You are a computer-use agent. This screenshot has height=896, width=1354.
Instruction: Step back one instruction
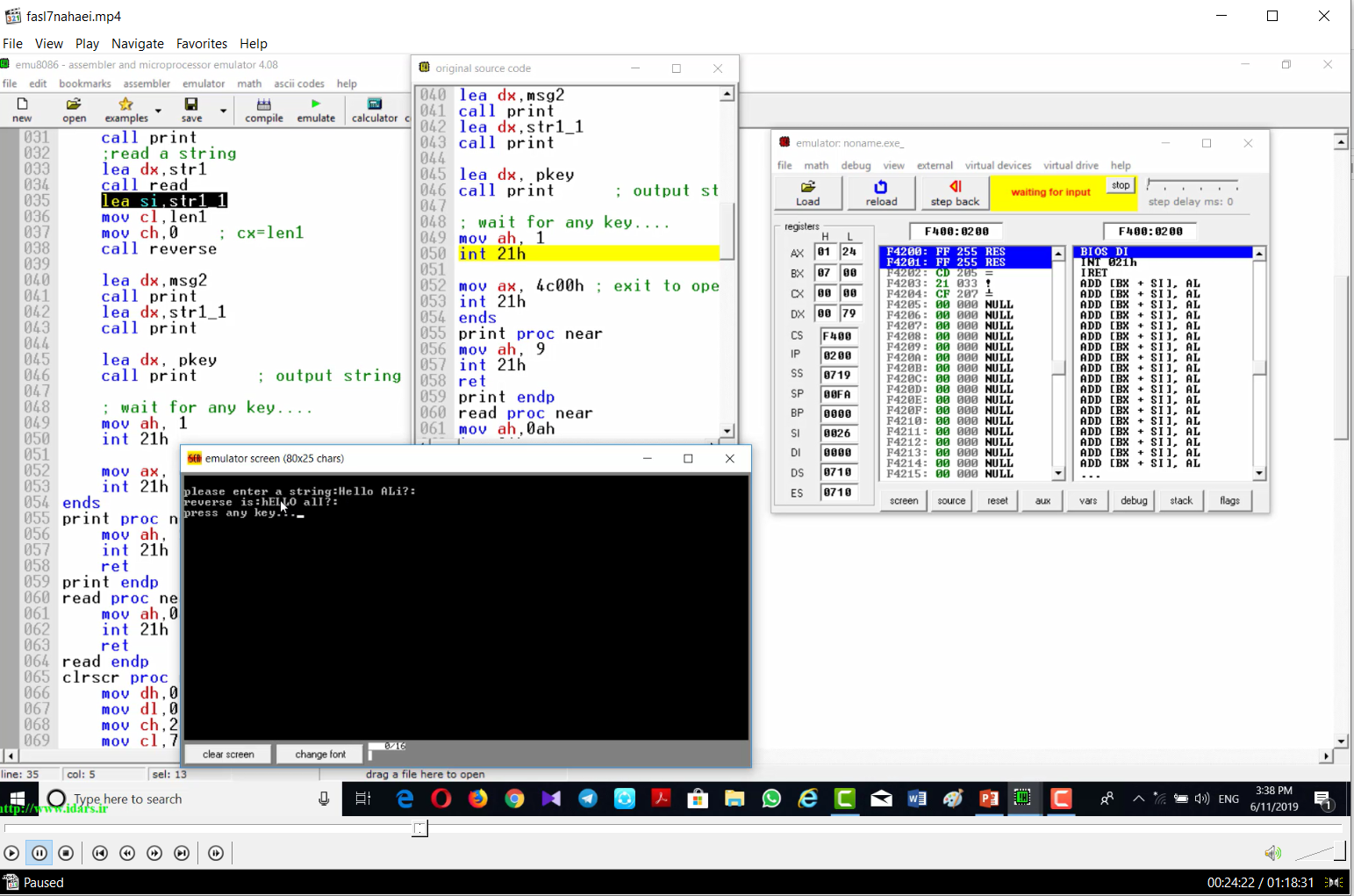[955, 193]
